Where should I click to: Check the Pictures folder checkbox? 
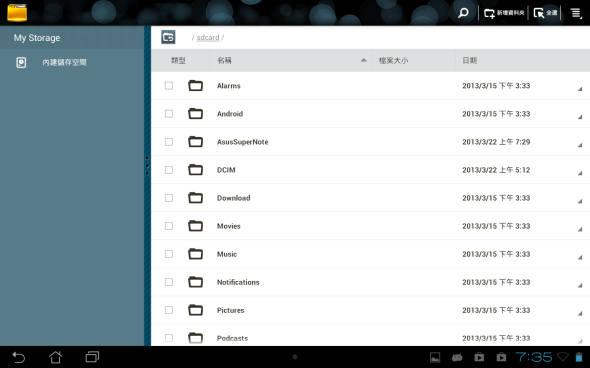coord(169,310)
